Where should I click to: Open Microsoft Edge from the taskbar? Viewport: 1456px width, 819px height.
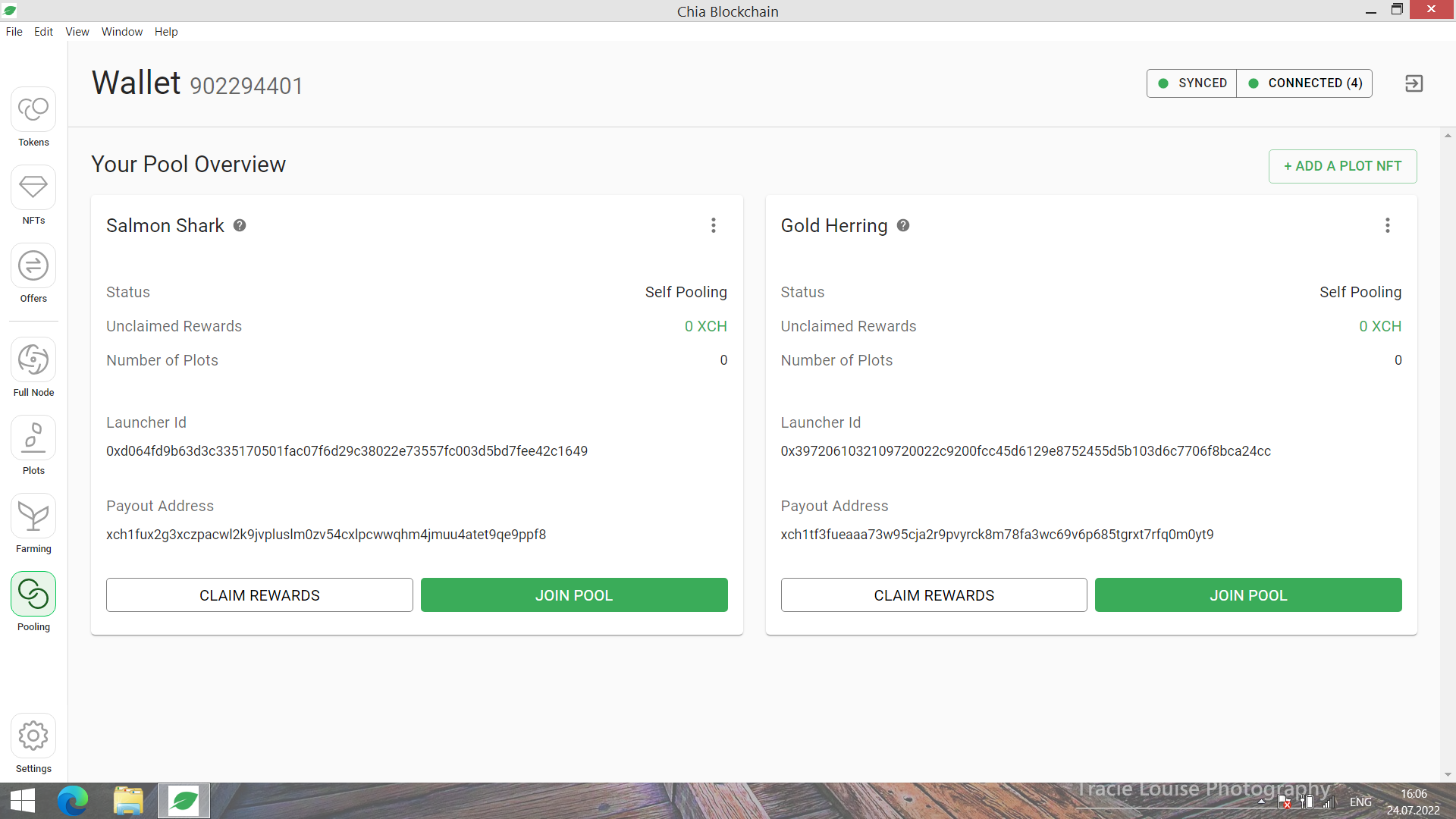coord(73,801)
